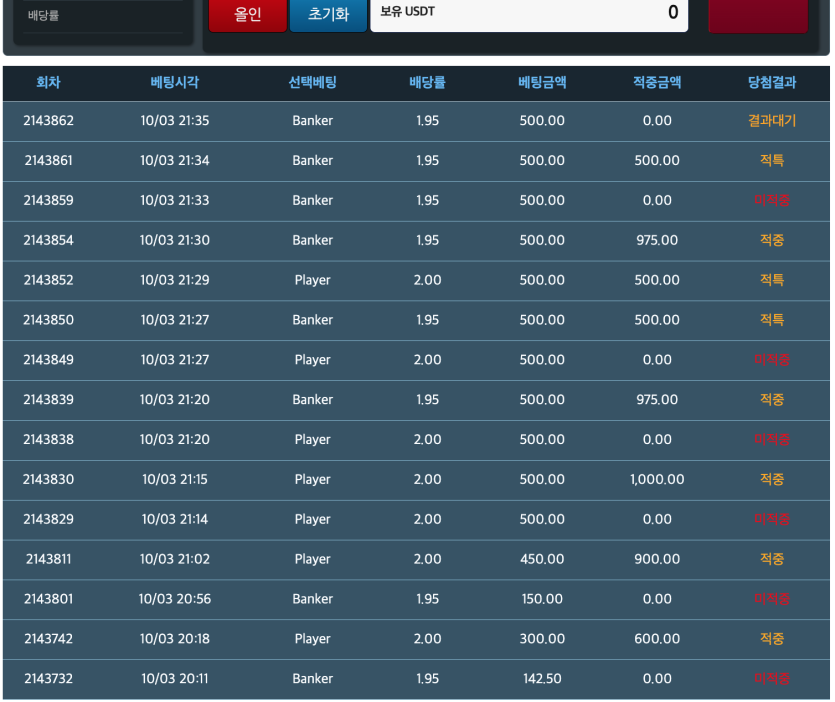Image resolution: width=835 pixels, height=702 pixels.
Task: Click round number 2143839
Action: click(x=48, y=401)
